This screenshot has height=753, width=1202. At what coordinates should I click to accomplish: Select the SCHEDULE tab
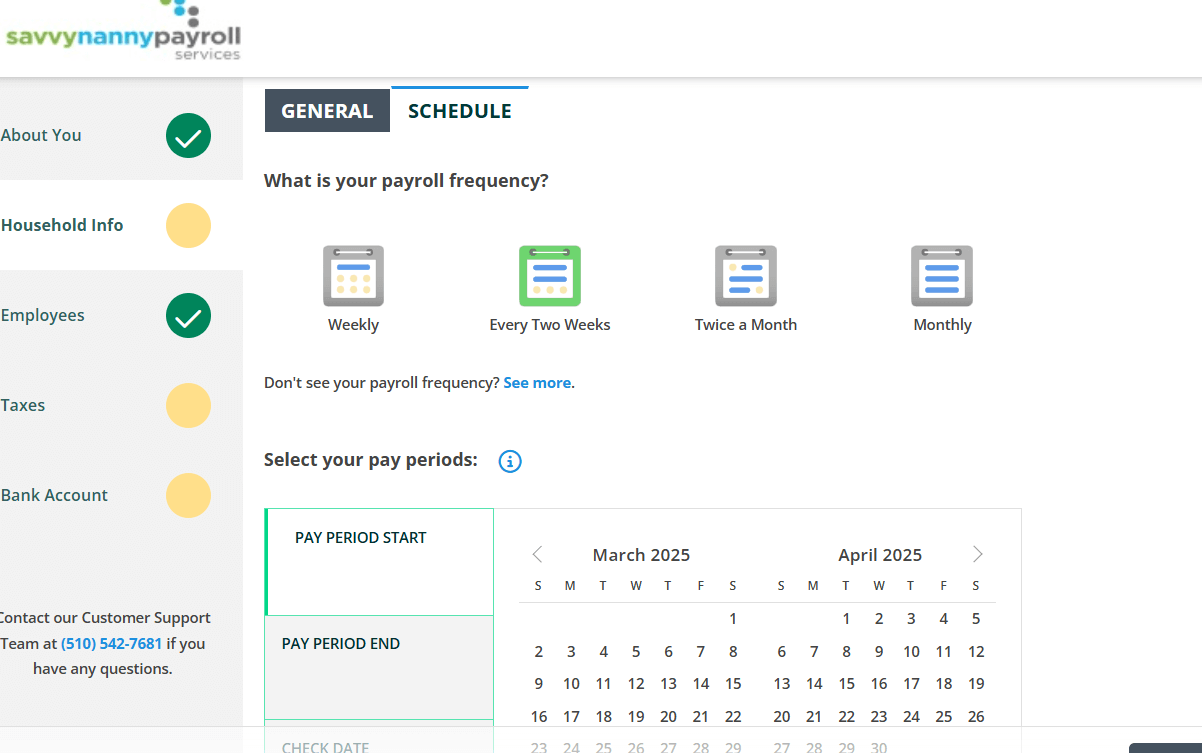click(459, 110)
